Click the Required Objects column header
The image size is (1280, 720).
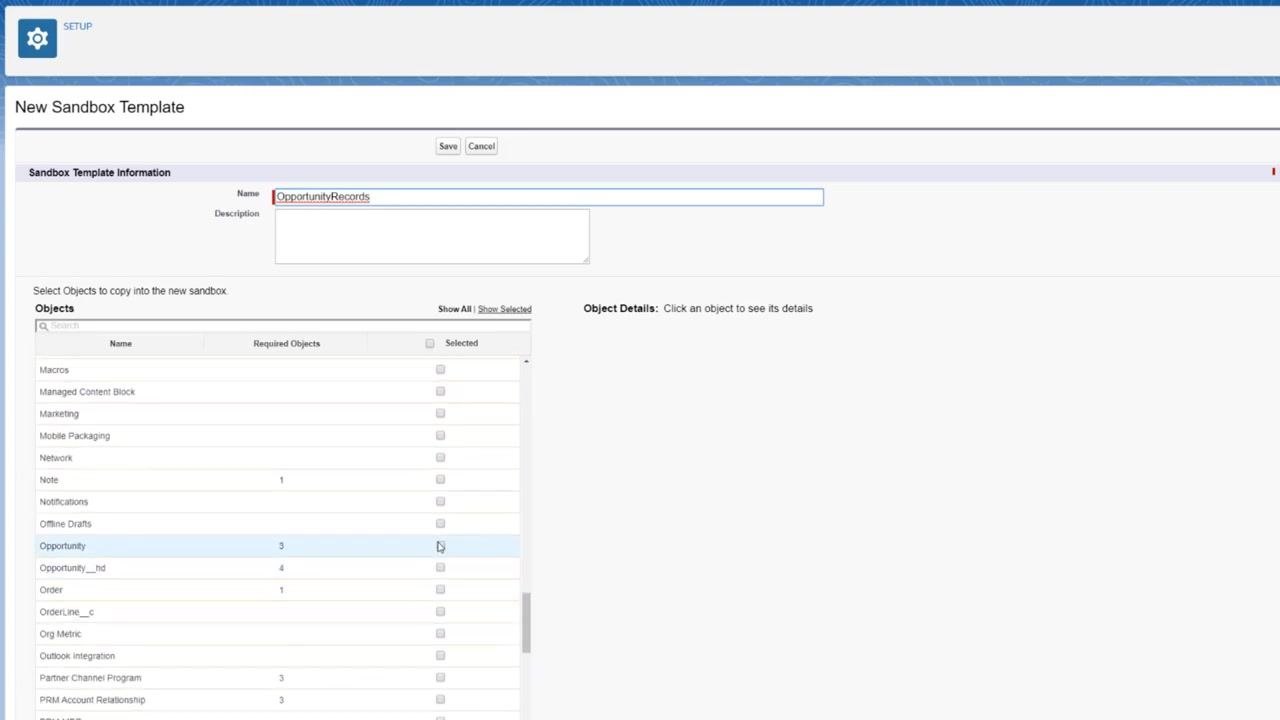click(286, 343)
